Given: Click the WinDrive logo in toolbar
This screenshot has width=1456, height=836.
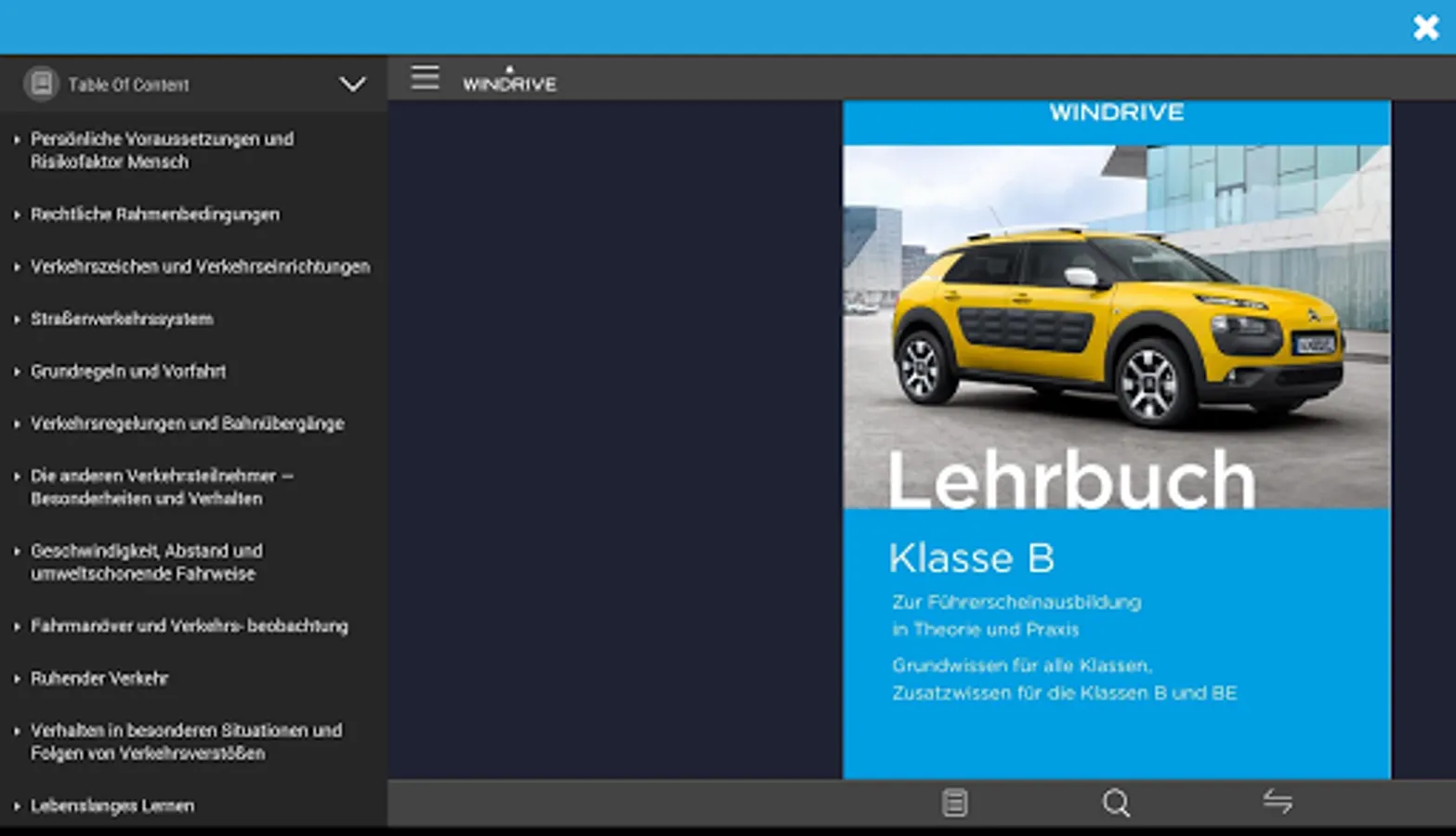Looking at the screenshot, I should click(x=509, y=80).
